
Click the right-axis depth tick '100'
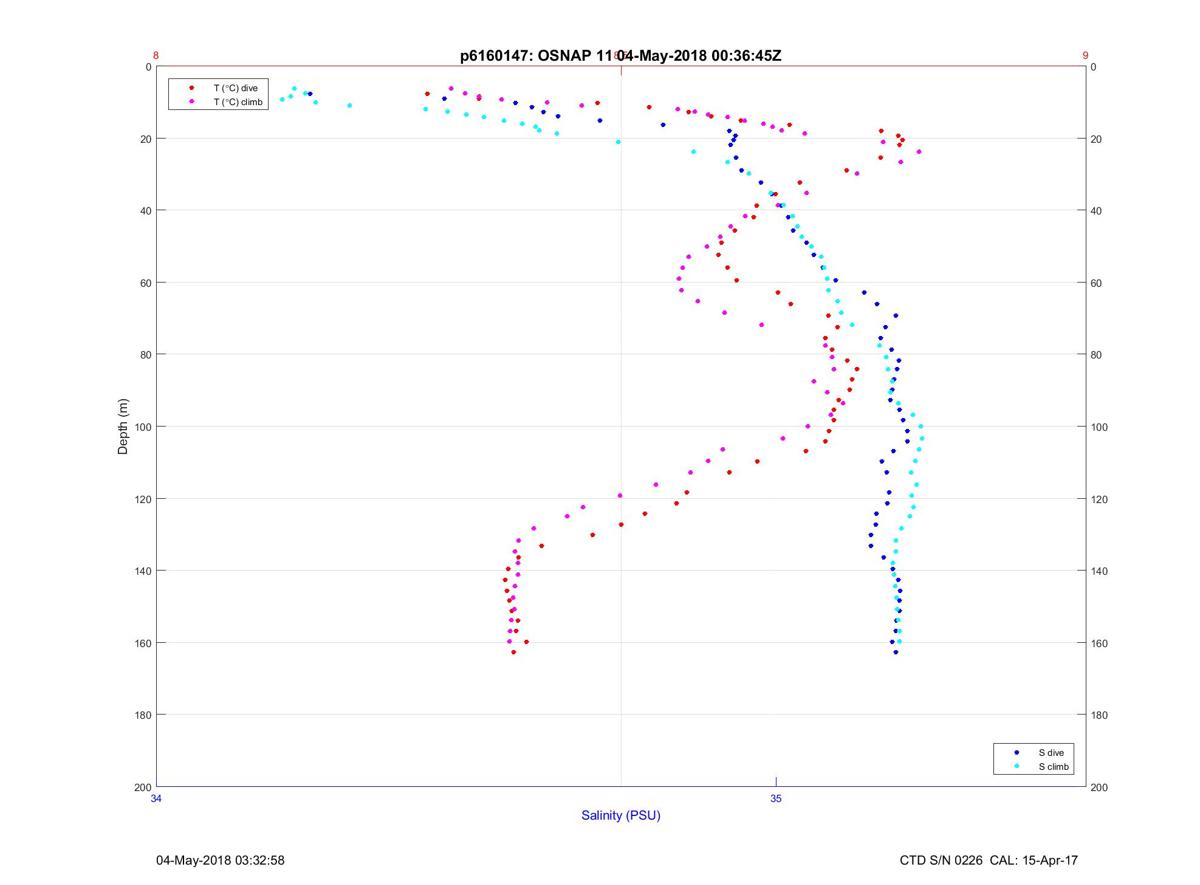(x=1100, y=427)
